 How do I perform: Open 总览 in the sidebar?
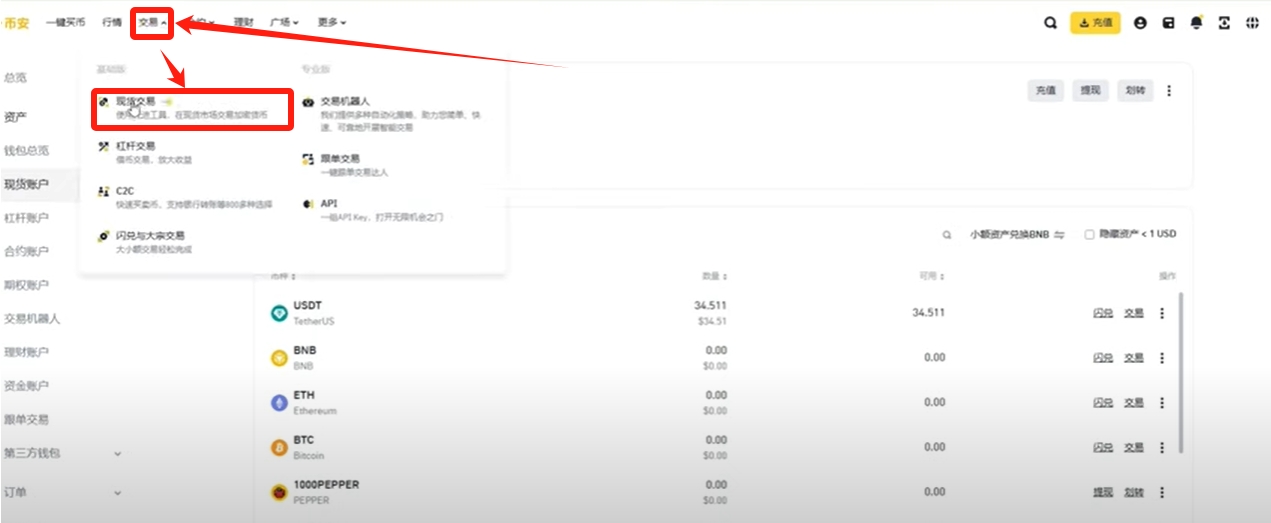(15, 77)
